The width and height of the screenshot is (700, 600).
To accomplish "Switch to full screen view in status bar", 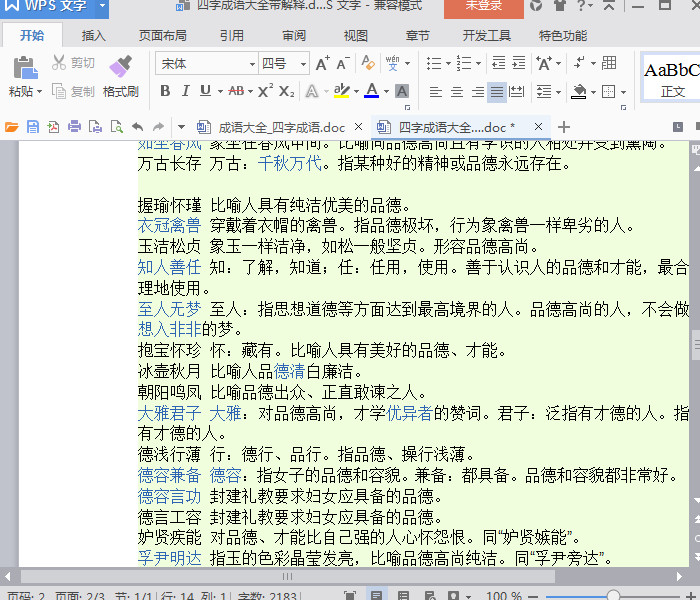I will coord(350,595).
